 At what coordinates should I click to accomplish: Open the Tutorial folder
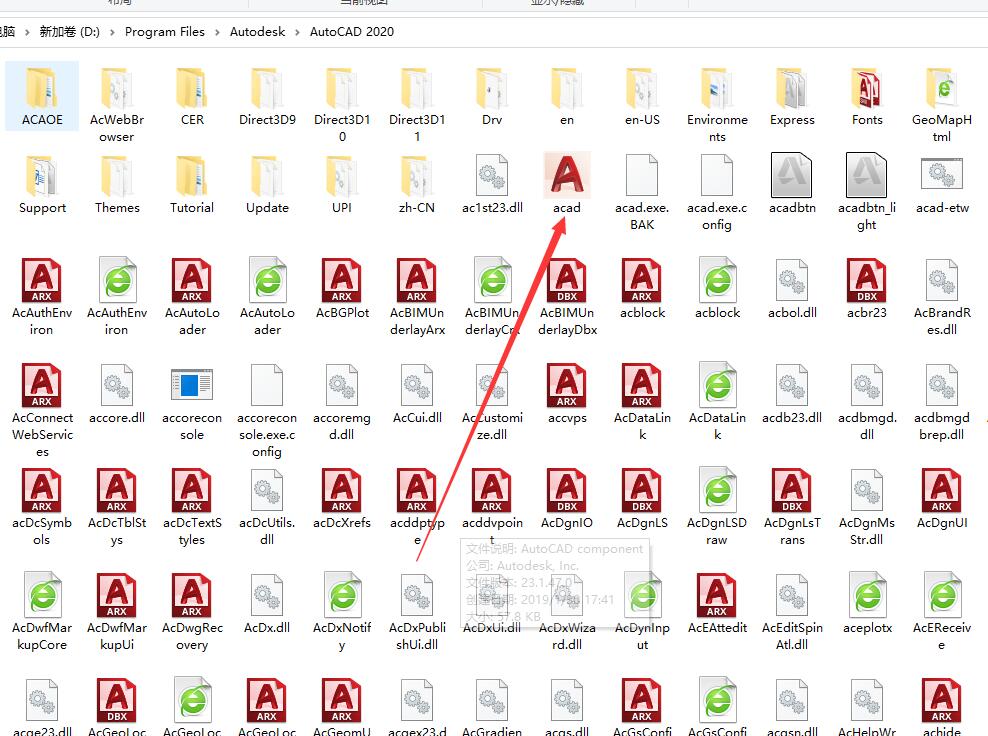pos(192,184)
